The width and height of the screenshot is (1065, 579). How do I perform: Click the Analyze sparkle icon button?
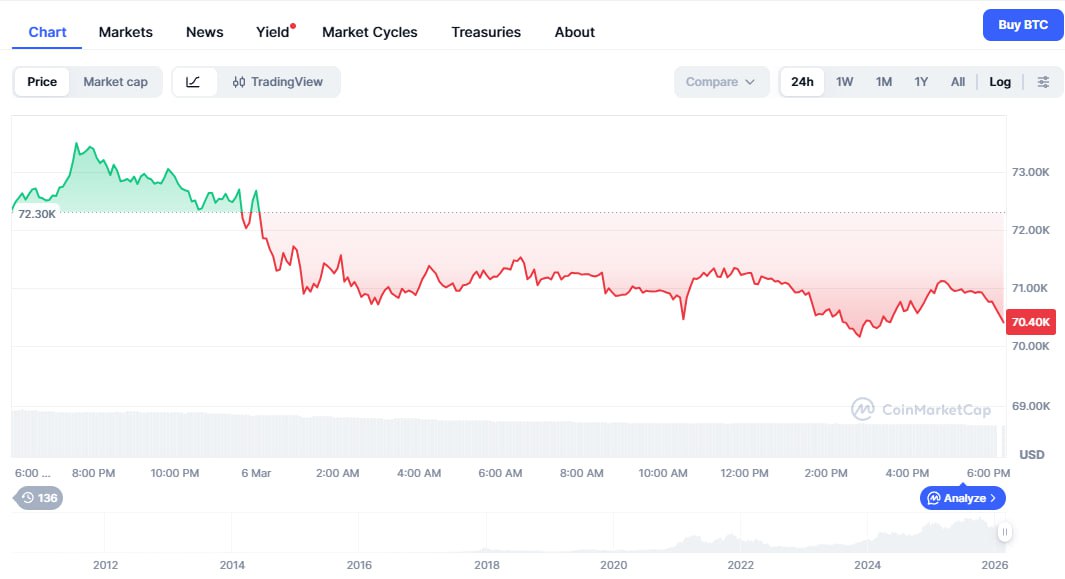962,498
